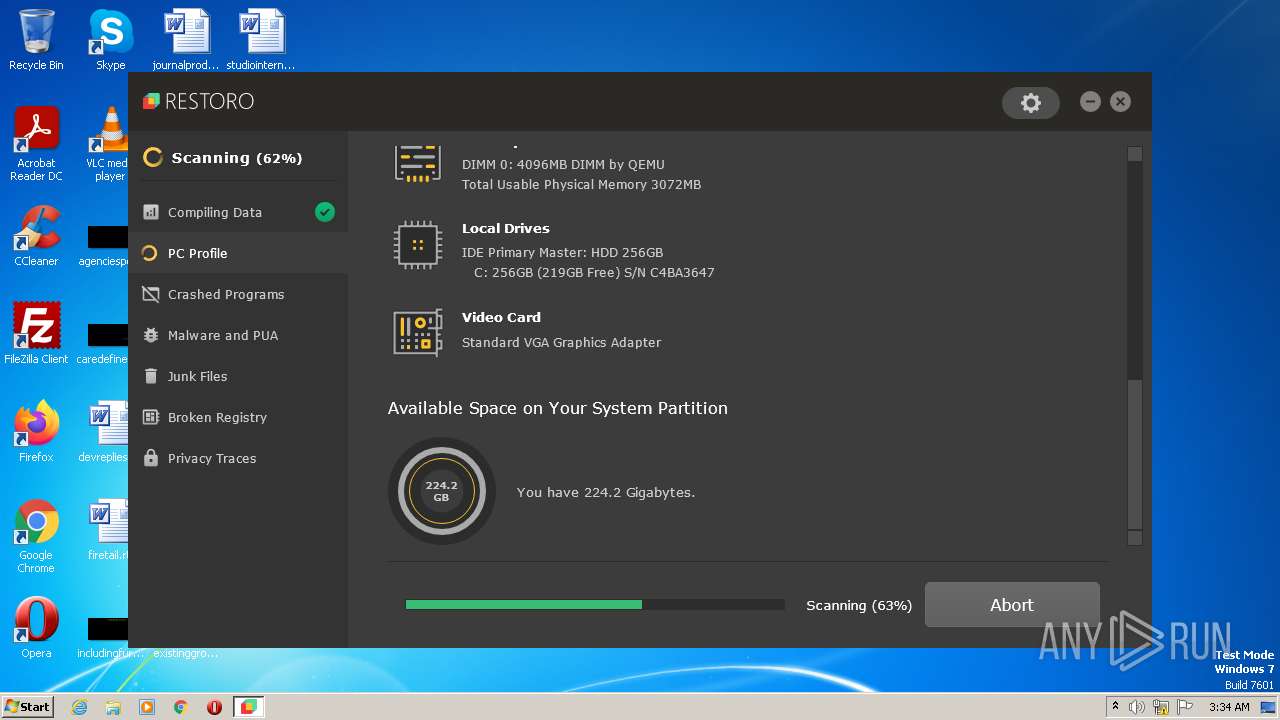Viewport: 1280px width, 720px height.
Task: Open Restoro settings gear
Action: [x=1030, y=102]
